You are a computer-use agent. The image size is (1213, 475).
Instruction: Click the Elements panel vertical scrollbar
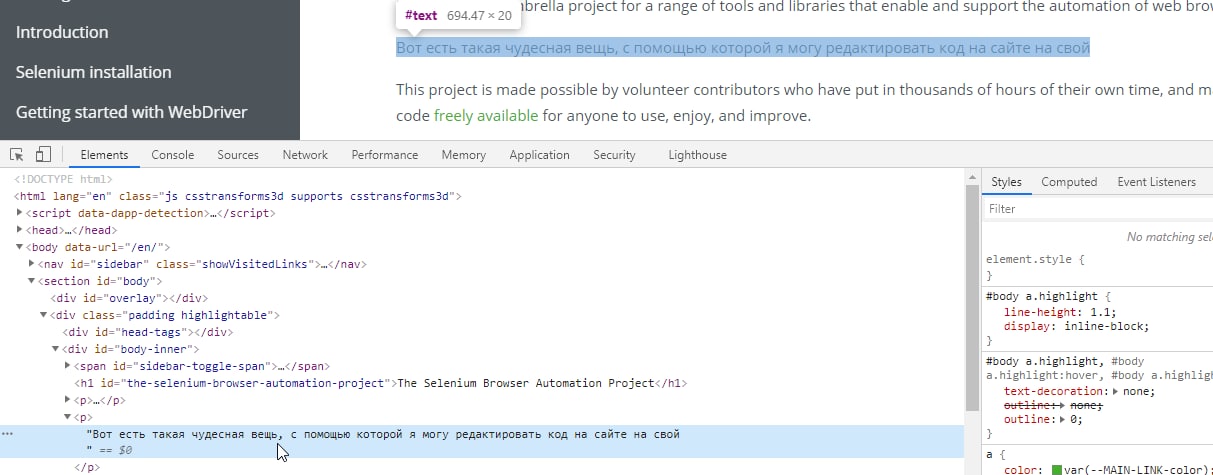click(971, 300)
